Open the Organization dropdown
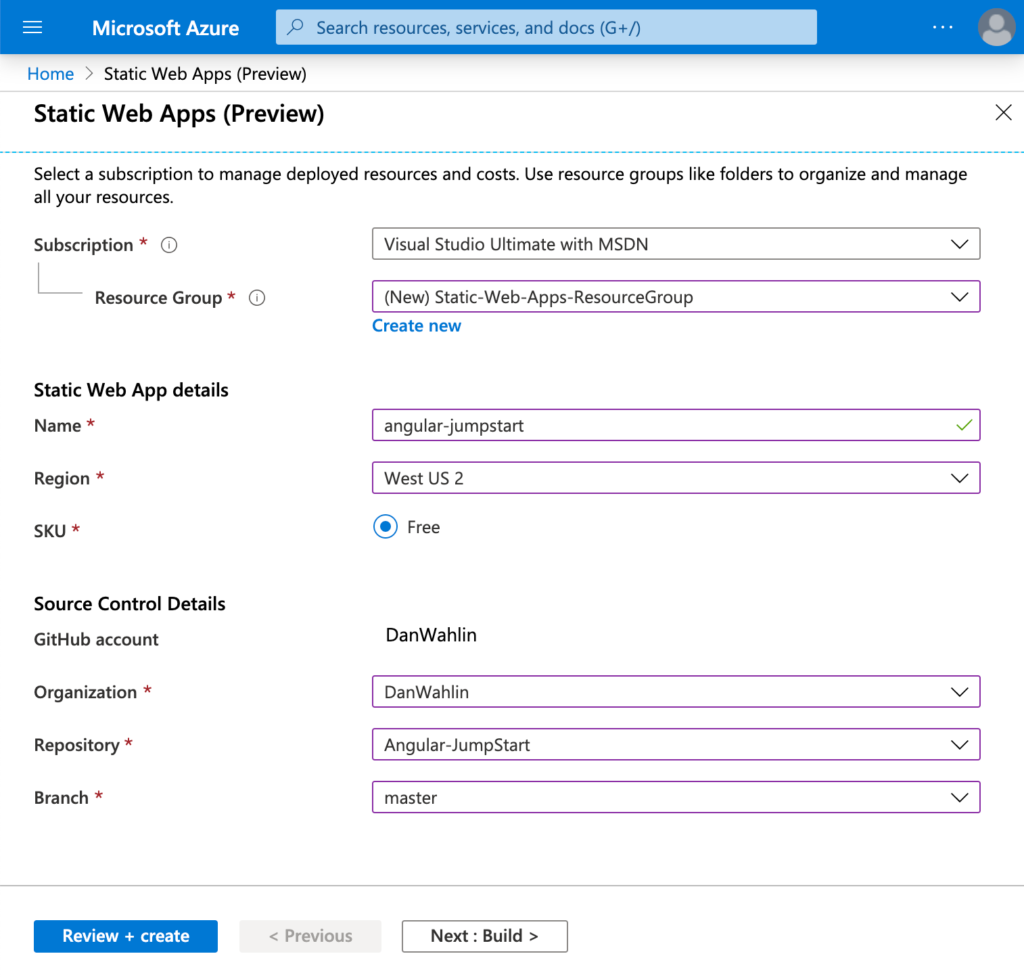Screen dimensions: 1024x977 [676, 692]
